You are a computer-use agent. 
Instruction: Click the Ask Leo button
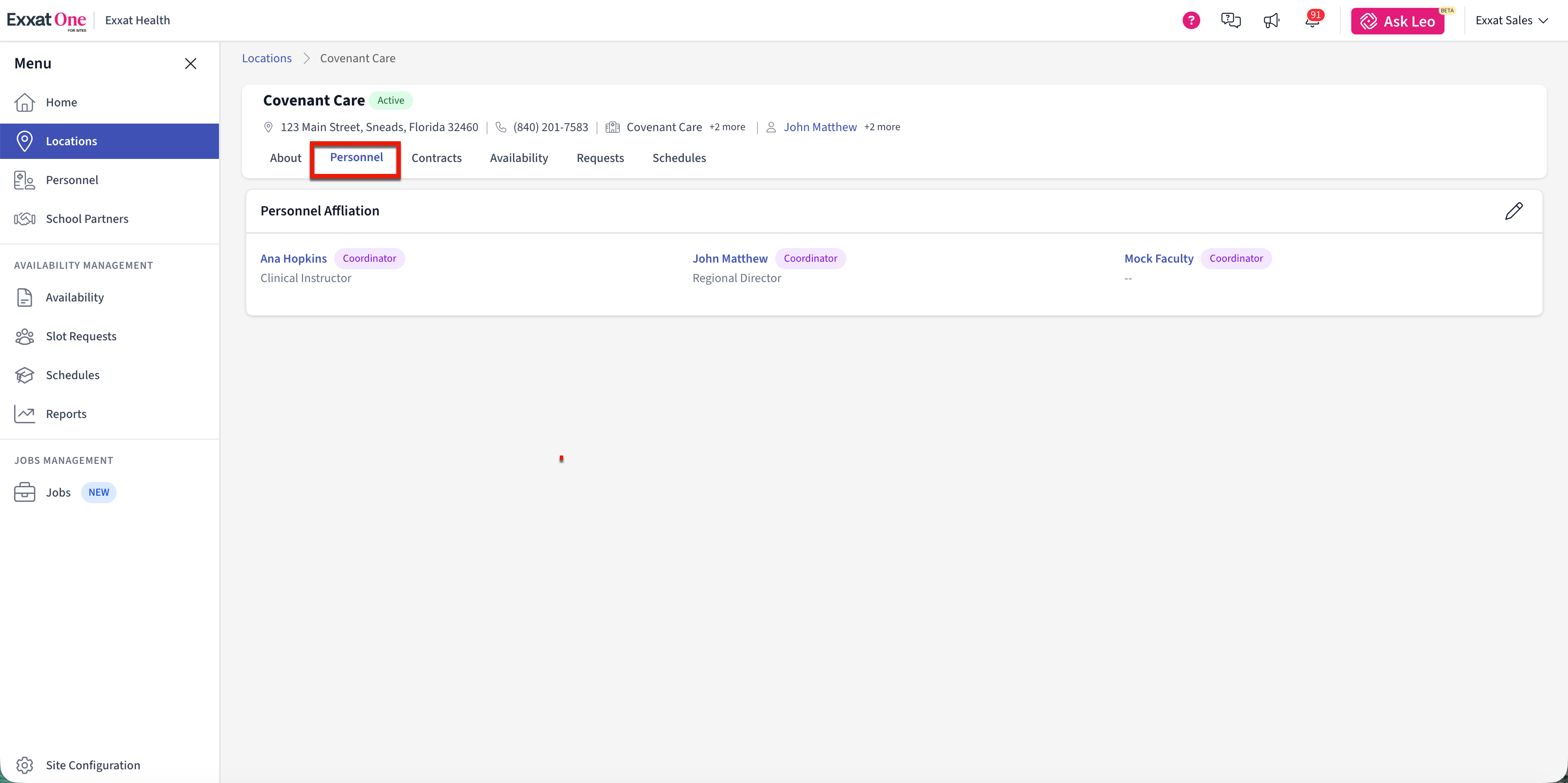point(1398,21)
